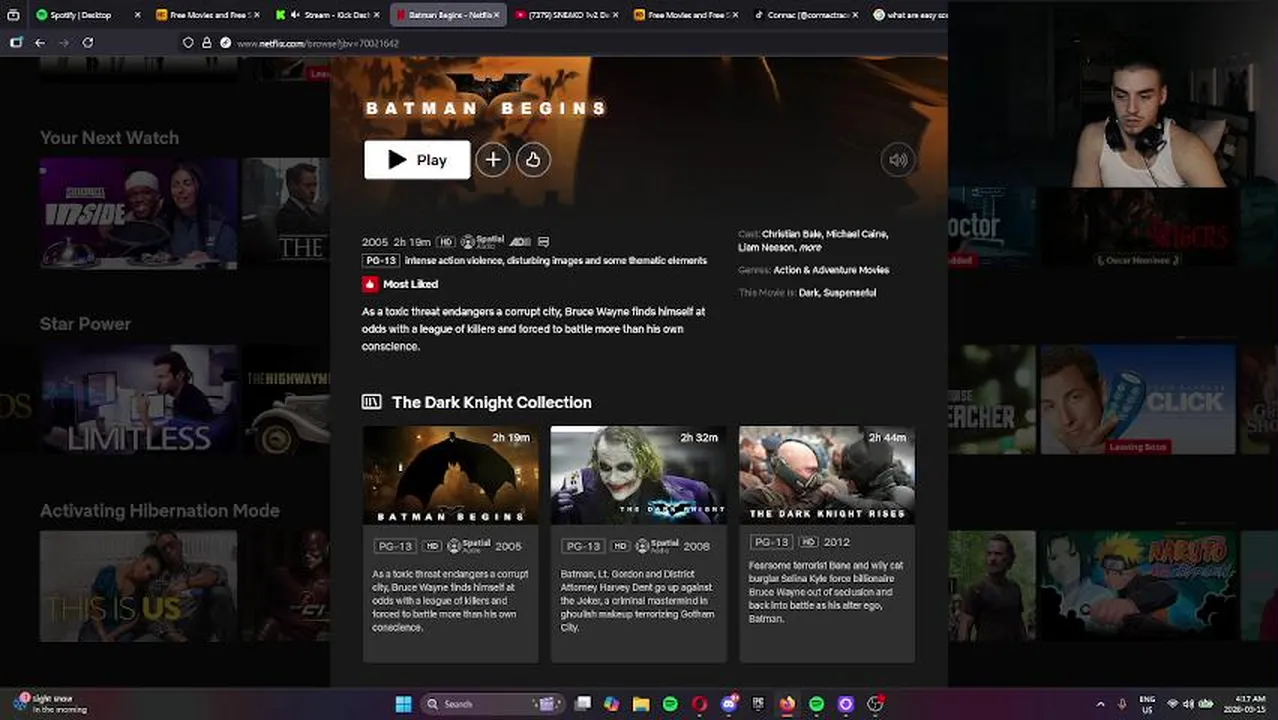Open browser tab list icon at top-left
Viewport: 1278px width, 720px height.
click(x=13, y=15)
